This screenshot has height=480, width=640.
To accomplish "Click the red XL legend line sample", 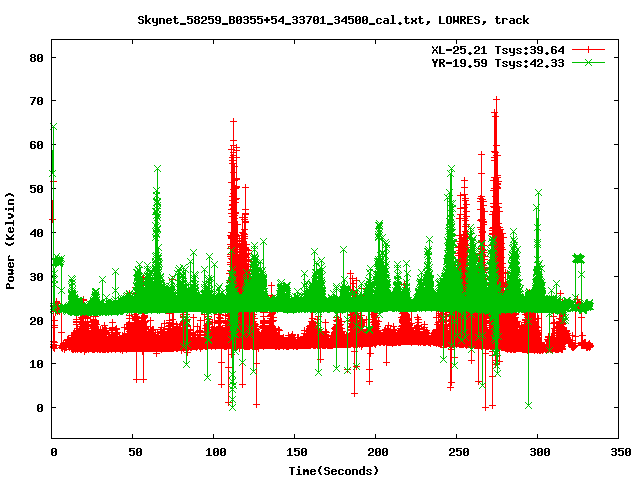I will coord(588,50).
